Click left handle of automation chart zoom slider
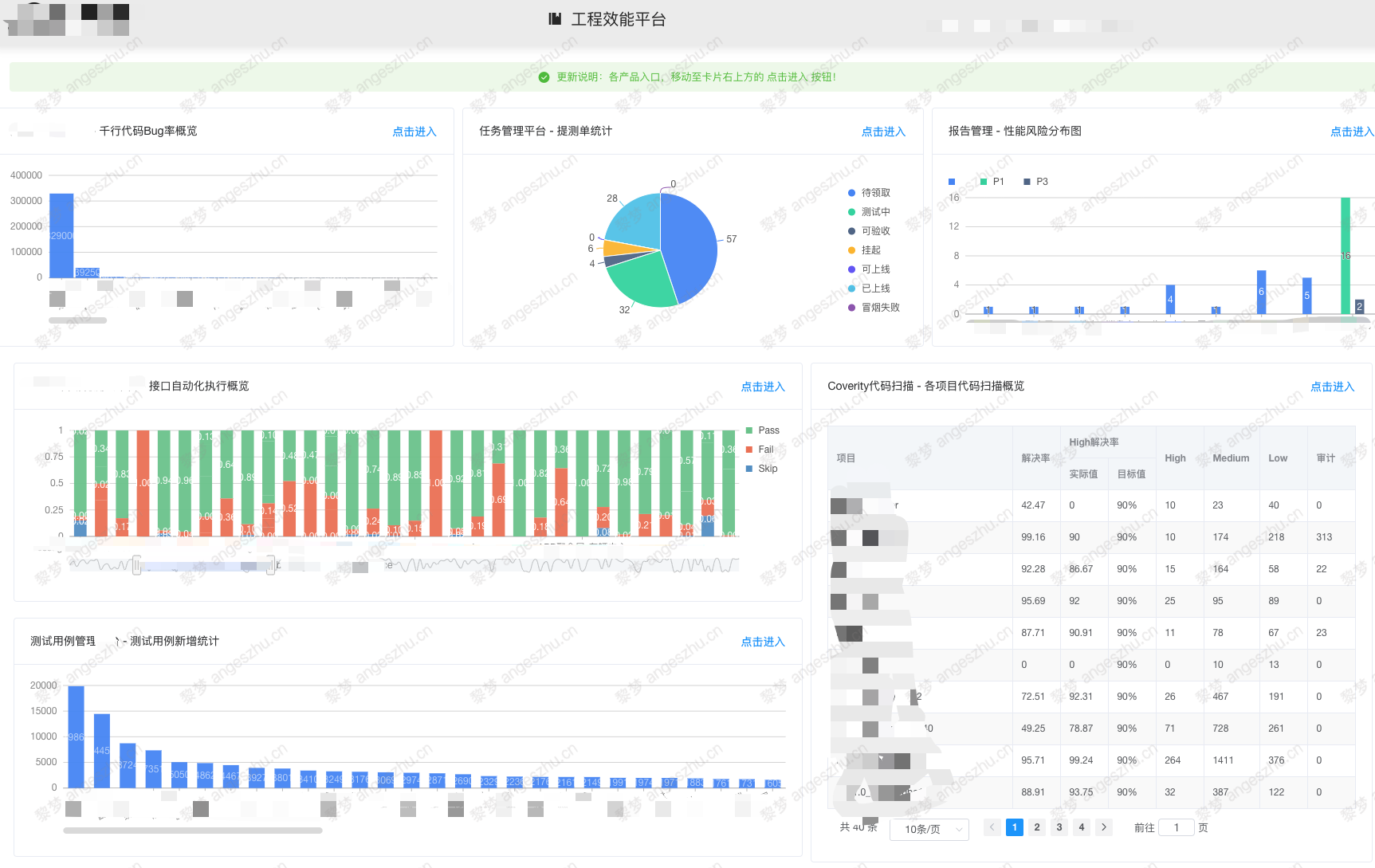Image resolution: width=1375 pixels, height=868 pixels. point(137,566)
